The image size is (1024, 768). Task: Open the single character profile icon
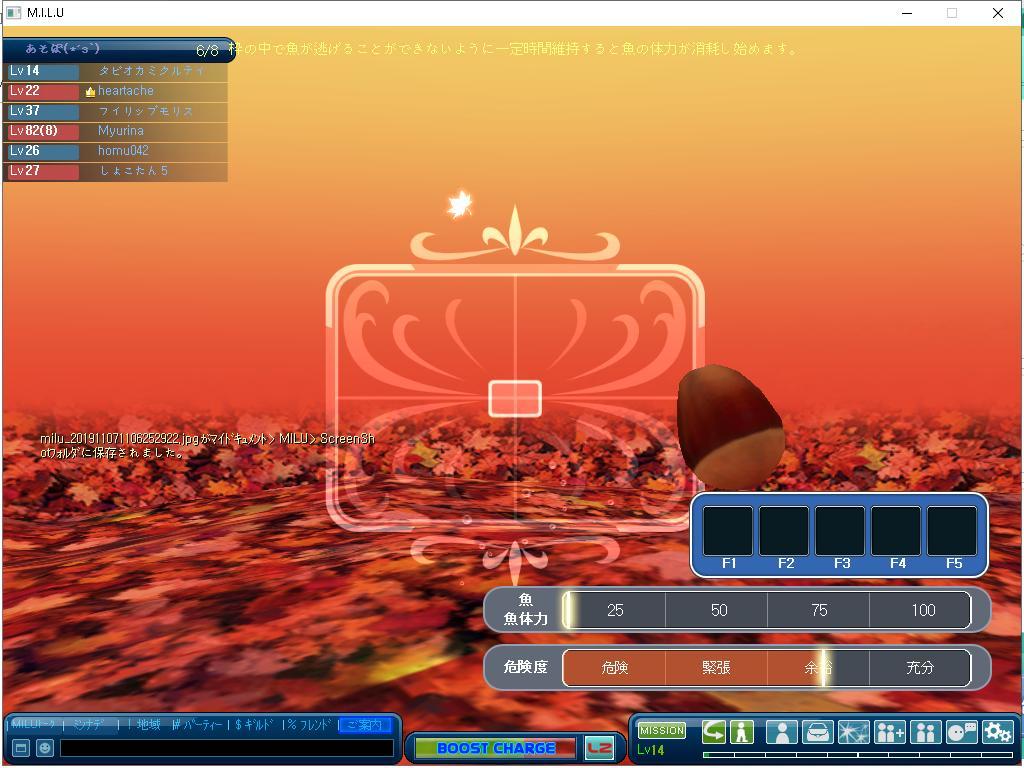point(782,731)
